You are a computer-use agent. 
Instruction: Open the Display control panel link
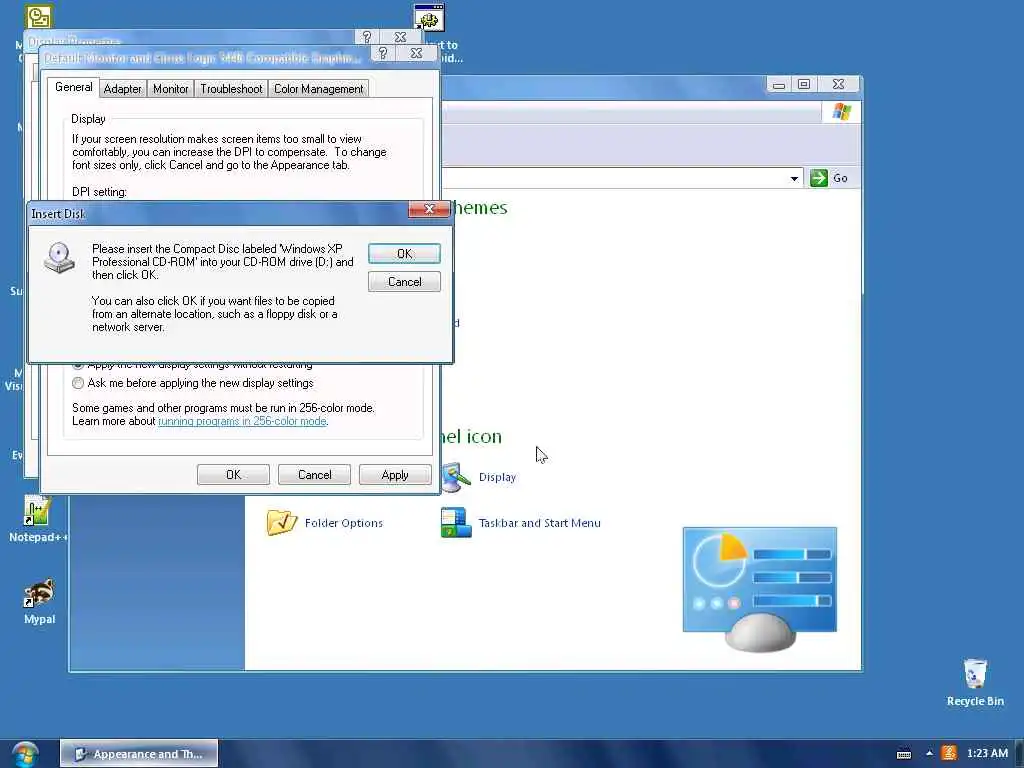(497, 477)
